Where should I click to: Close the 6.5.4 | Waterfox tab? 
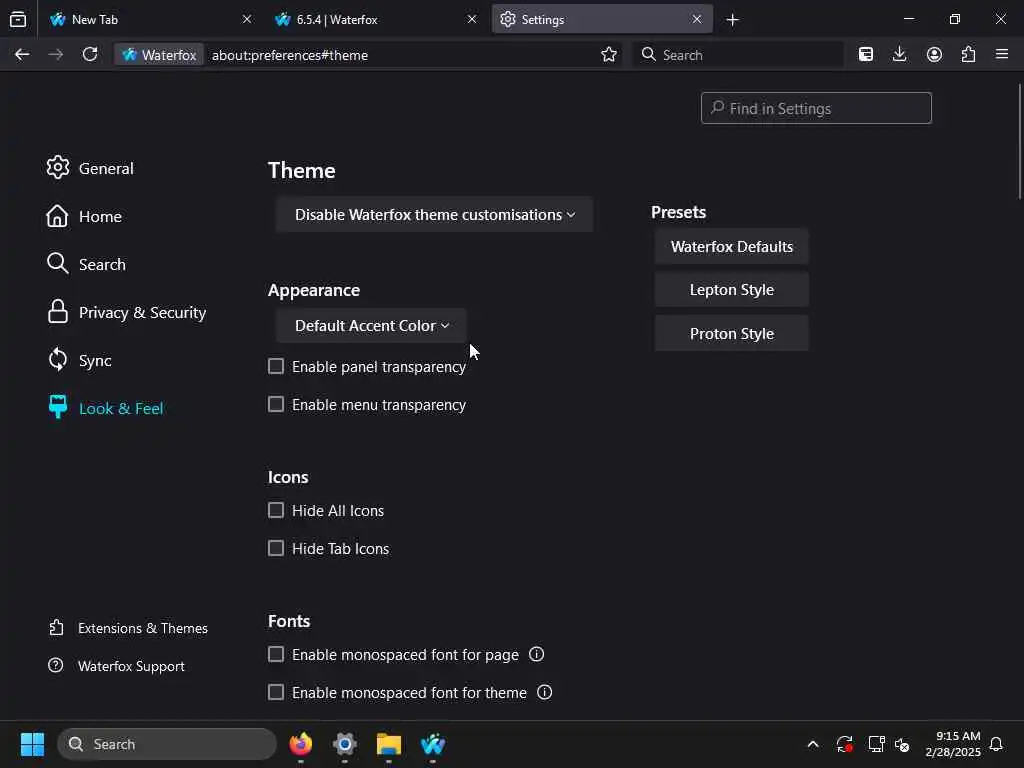coord(472,20)
